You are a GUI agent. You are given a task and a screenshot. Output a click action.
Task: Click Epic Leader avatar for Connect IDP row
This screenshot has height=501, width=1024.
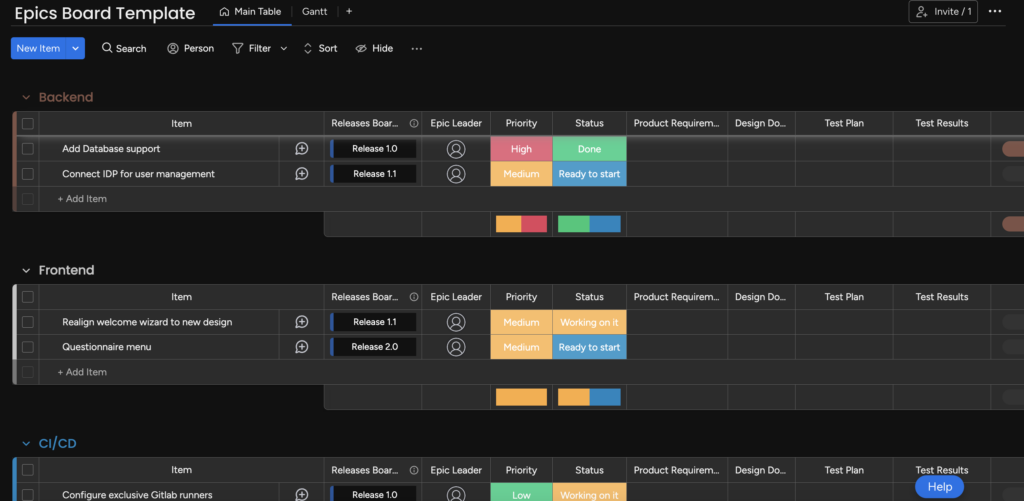click(x=456, y=174)
